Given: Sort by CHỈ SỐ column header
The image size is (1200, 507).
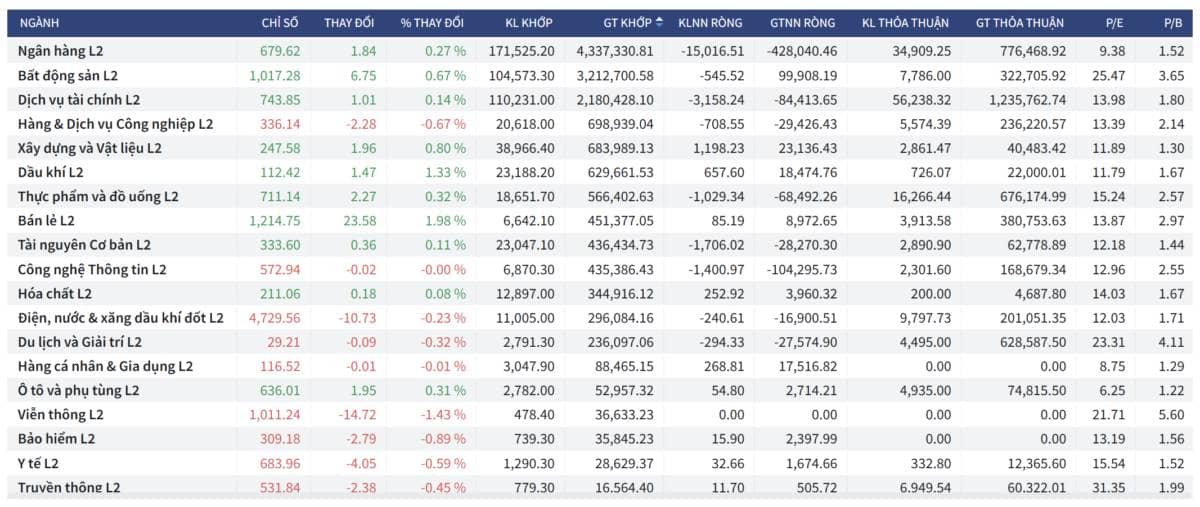Looking at the screenshot, I should 280,22.
